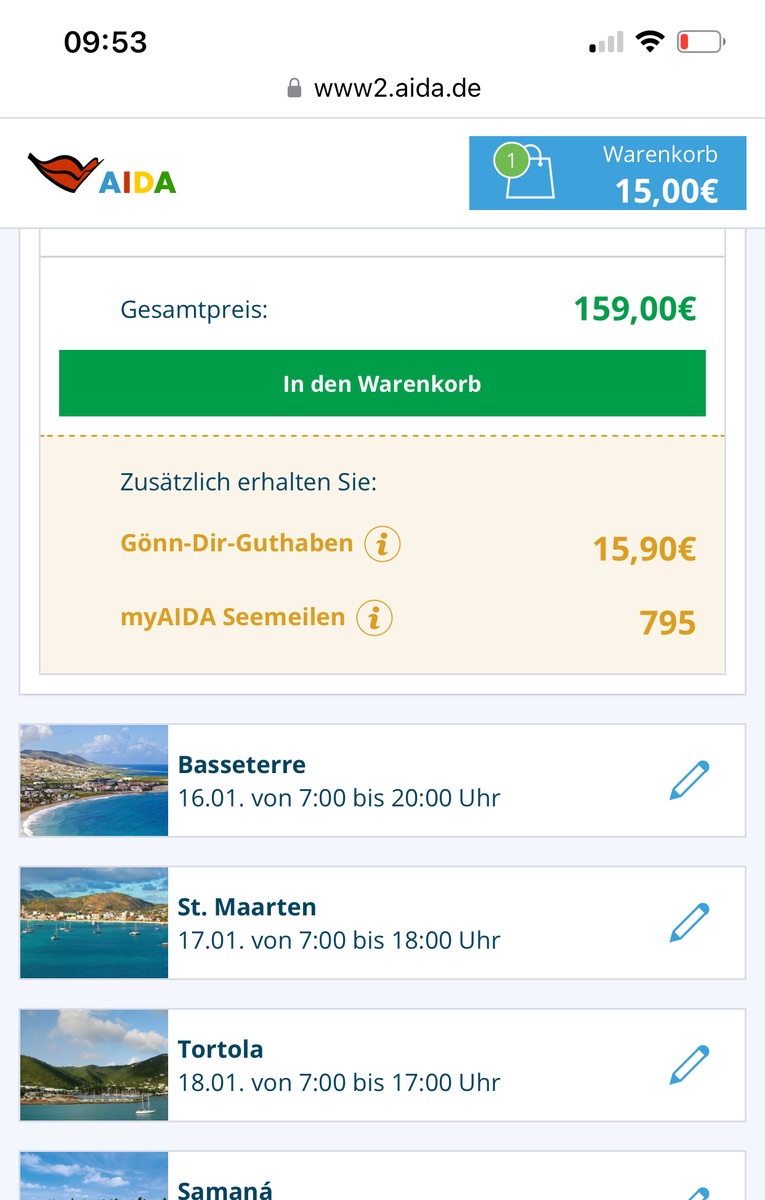Viewport: 765px width, 1200px height.
Task: Edit the Tortola port stop
Action: (x=689, y=1065)
